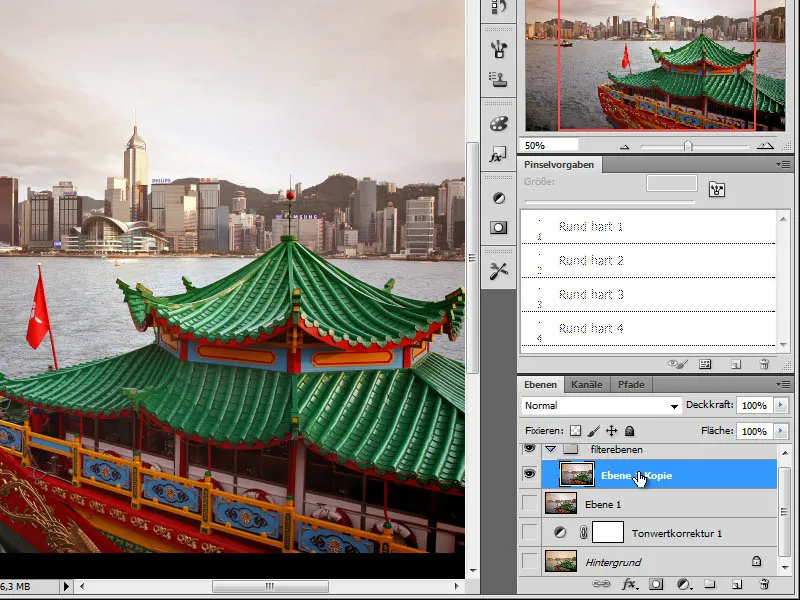The image size is (800, 600).
Task: Click the navigator zoom slider handle
Action: pyautogui.click(x=688, y=146)
